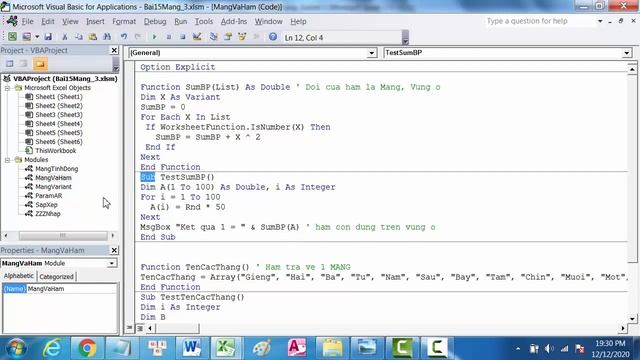Open Properties Window via toolbar icon
Viewport: 640px width, 360px height.
point(228,37)
